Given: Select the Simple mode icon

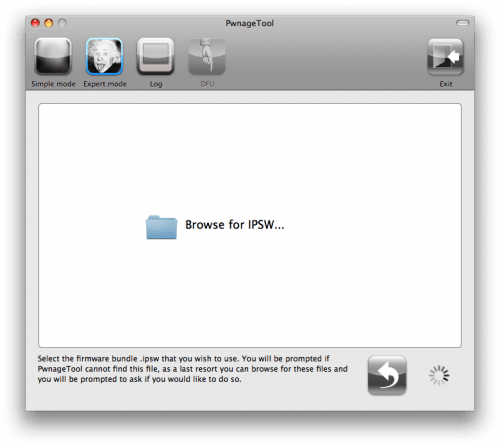Looking at the screenshot, I should click(53, 56).
